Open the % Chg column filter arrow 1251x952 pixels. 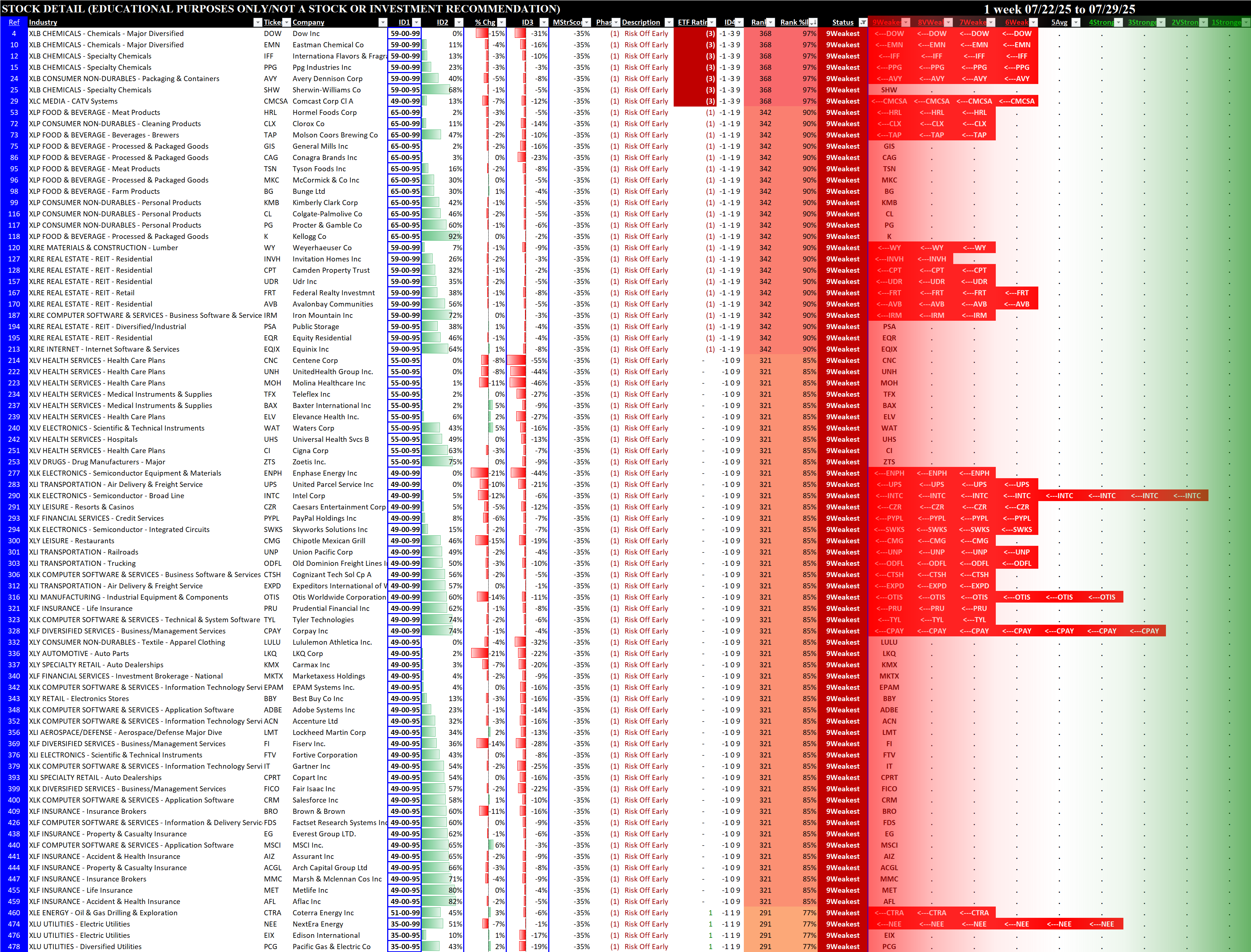pyautogui.click(x=501, y=22)
